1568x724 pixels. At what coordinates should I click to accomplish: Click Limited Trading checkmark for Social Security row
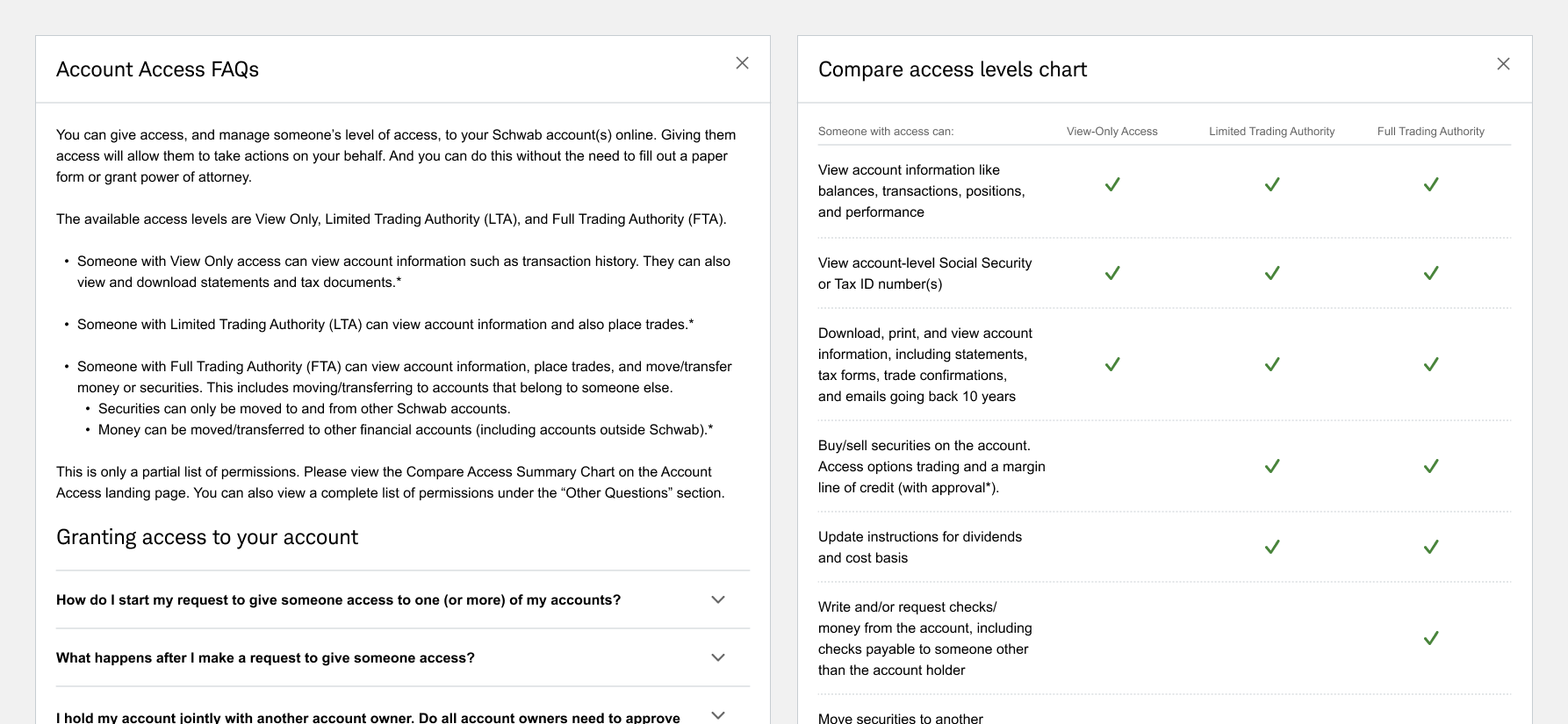click(1271, 273)
